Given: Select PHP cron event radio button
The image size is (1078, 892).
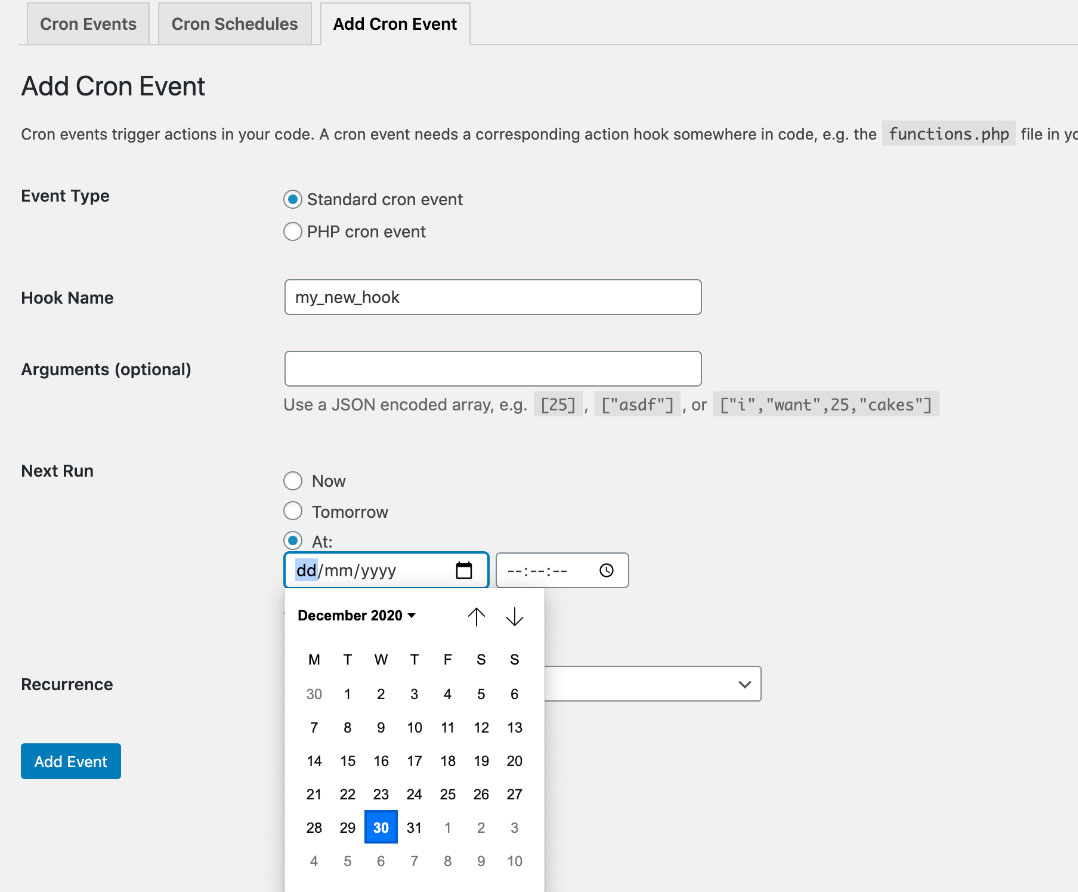Looking at the screenshot, I should point(293,232).
